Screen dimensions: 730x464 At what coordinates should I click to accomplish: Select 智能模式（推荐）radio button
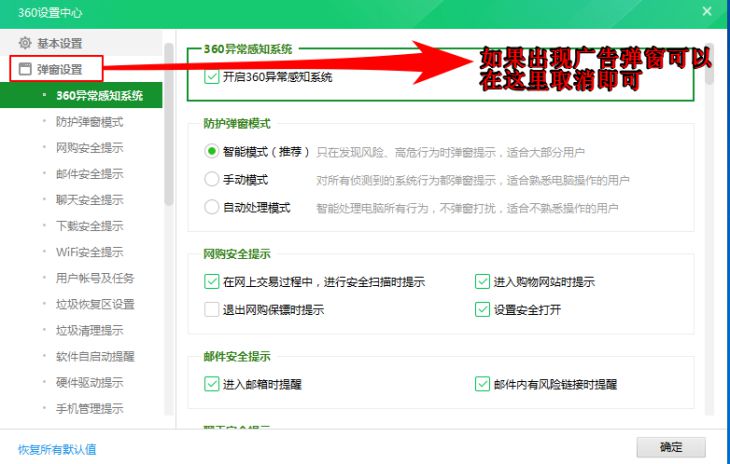coord(211,151)
